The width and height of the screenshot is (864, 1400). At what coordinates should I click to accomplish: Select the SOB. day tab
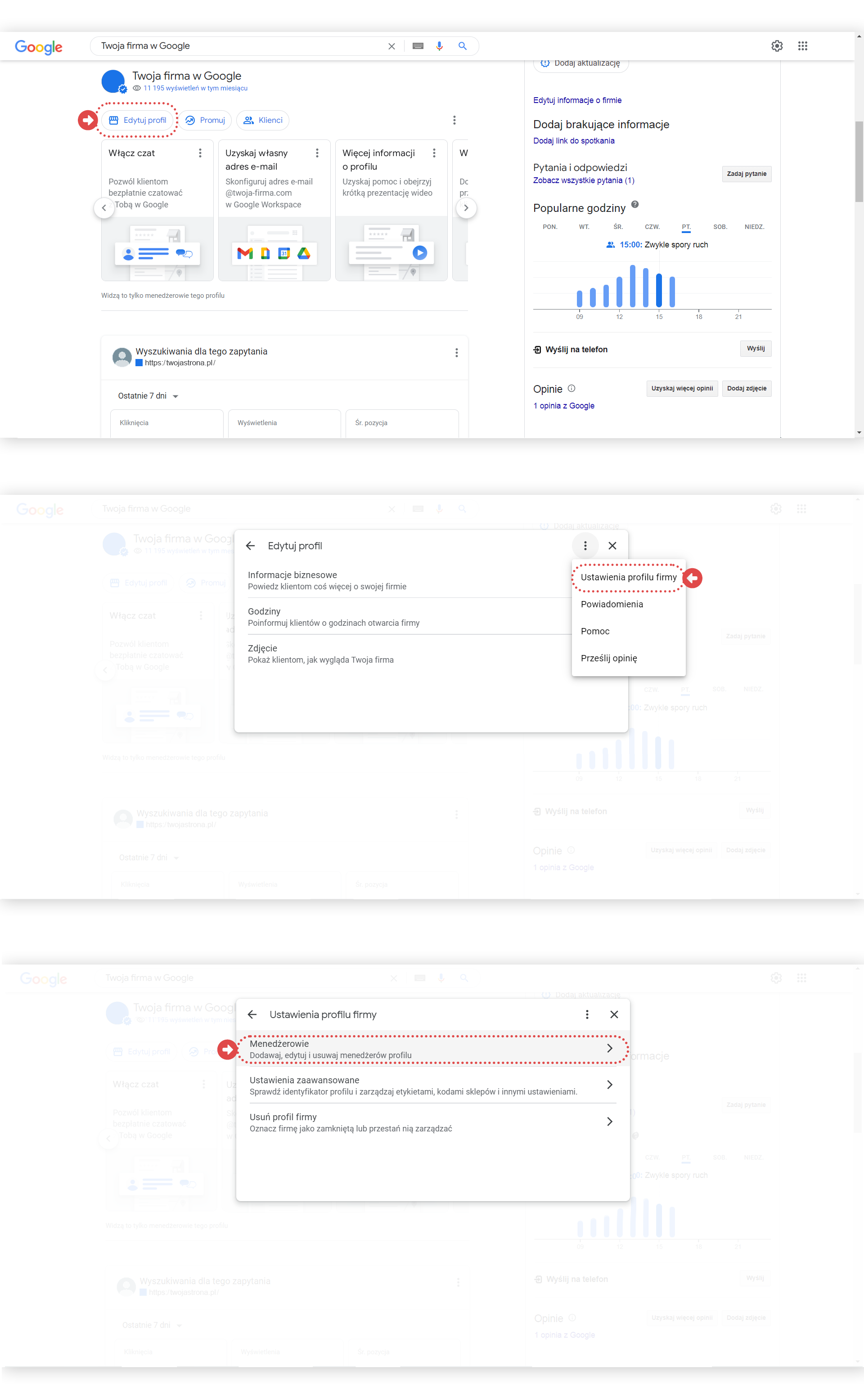720,227
